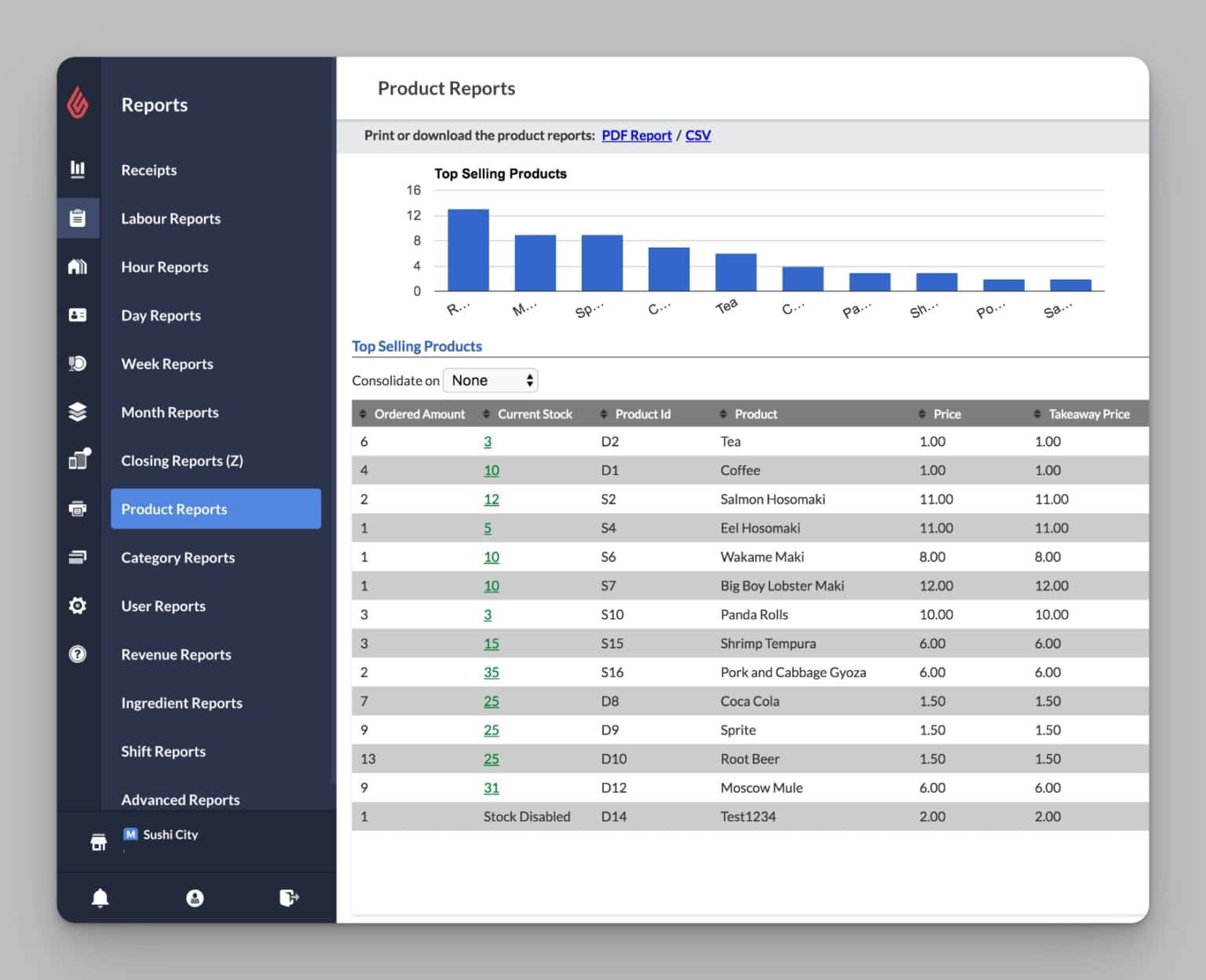Click the logout door icon
The width and height of the screenshot is (1206, 980).
pos(289,898)
